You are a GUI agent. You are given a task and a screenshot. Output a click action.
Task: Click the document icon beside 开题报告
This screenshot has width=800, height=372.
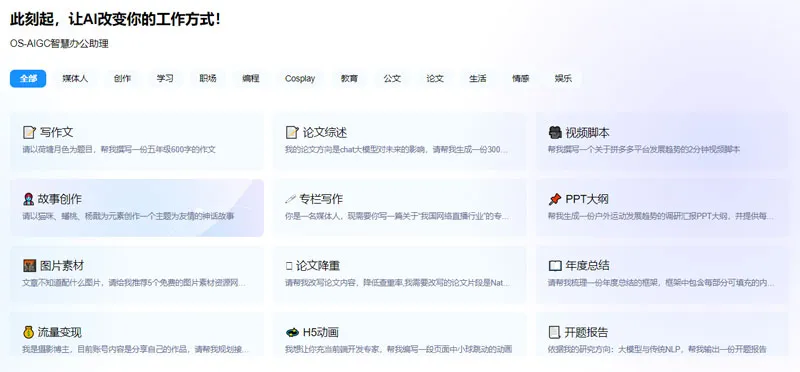pyautogui.click(x=554, y=333)
